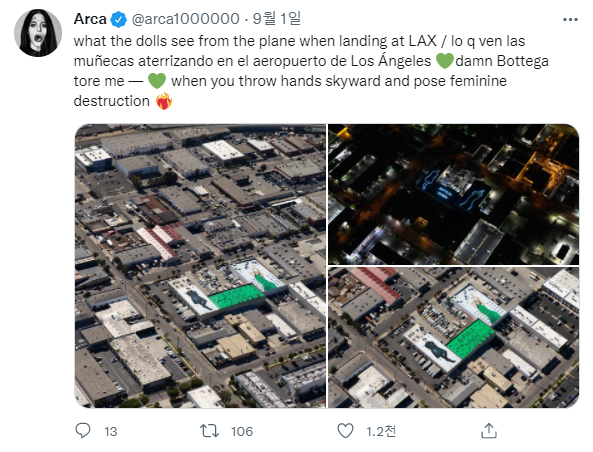Click the reply speech bubble icon

point(83,430)
